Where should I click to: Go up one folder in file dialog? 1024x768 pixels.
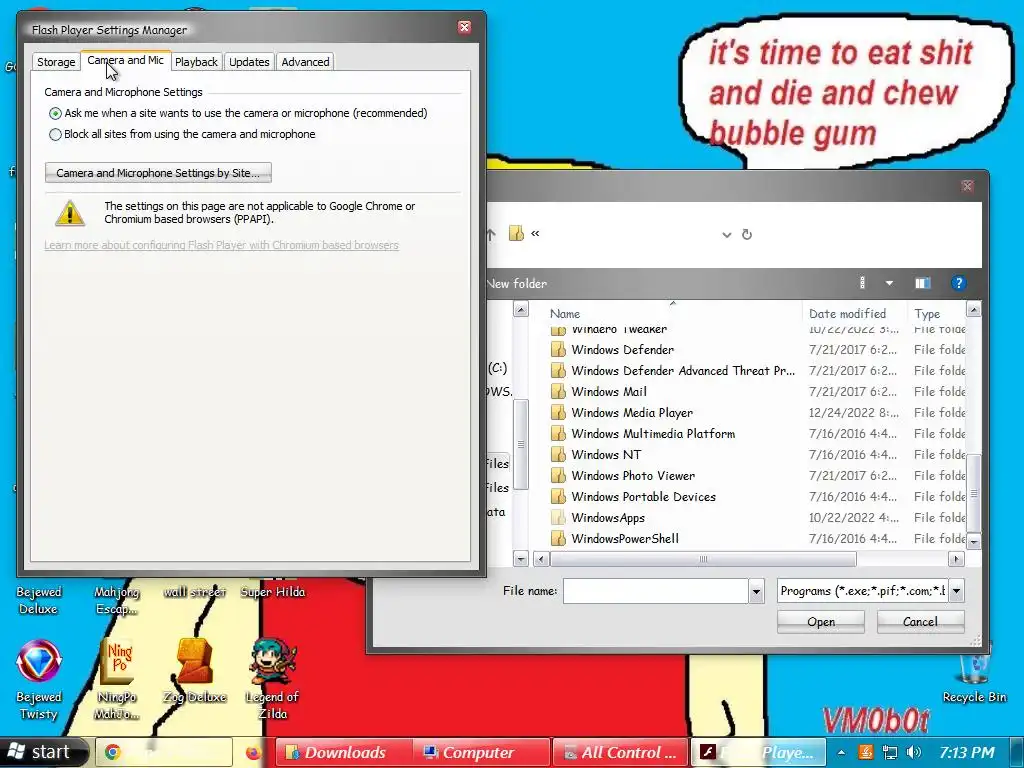click(491, 234)
